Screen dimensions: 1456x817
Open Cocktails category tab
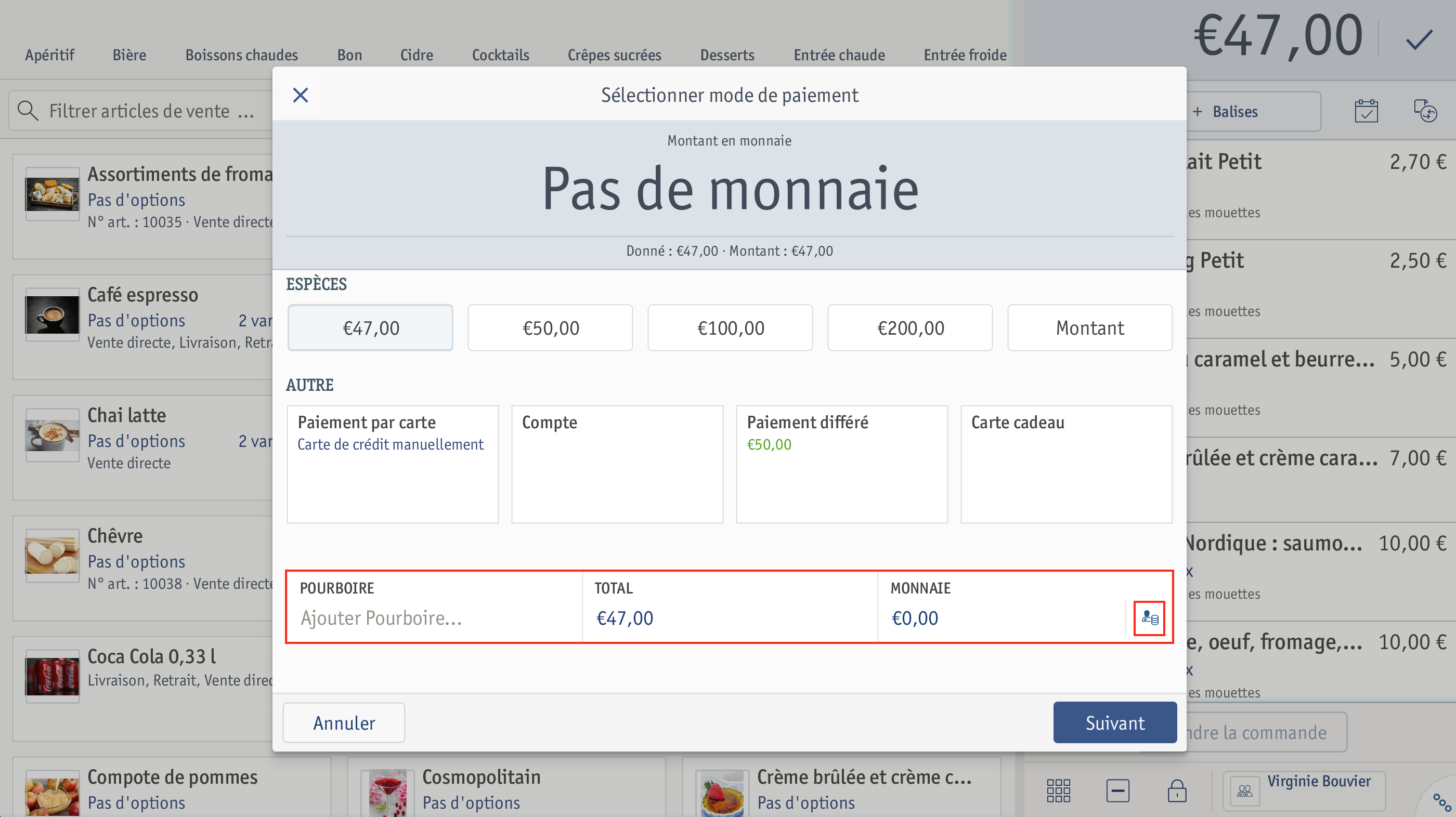500,55
